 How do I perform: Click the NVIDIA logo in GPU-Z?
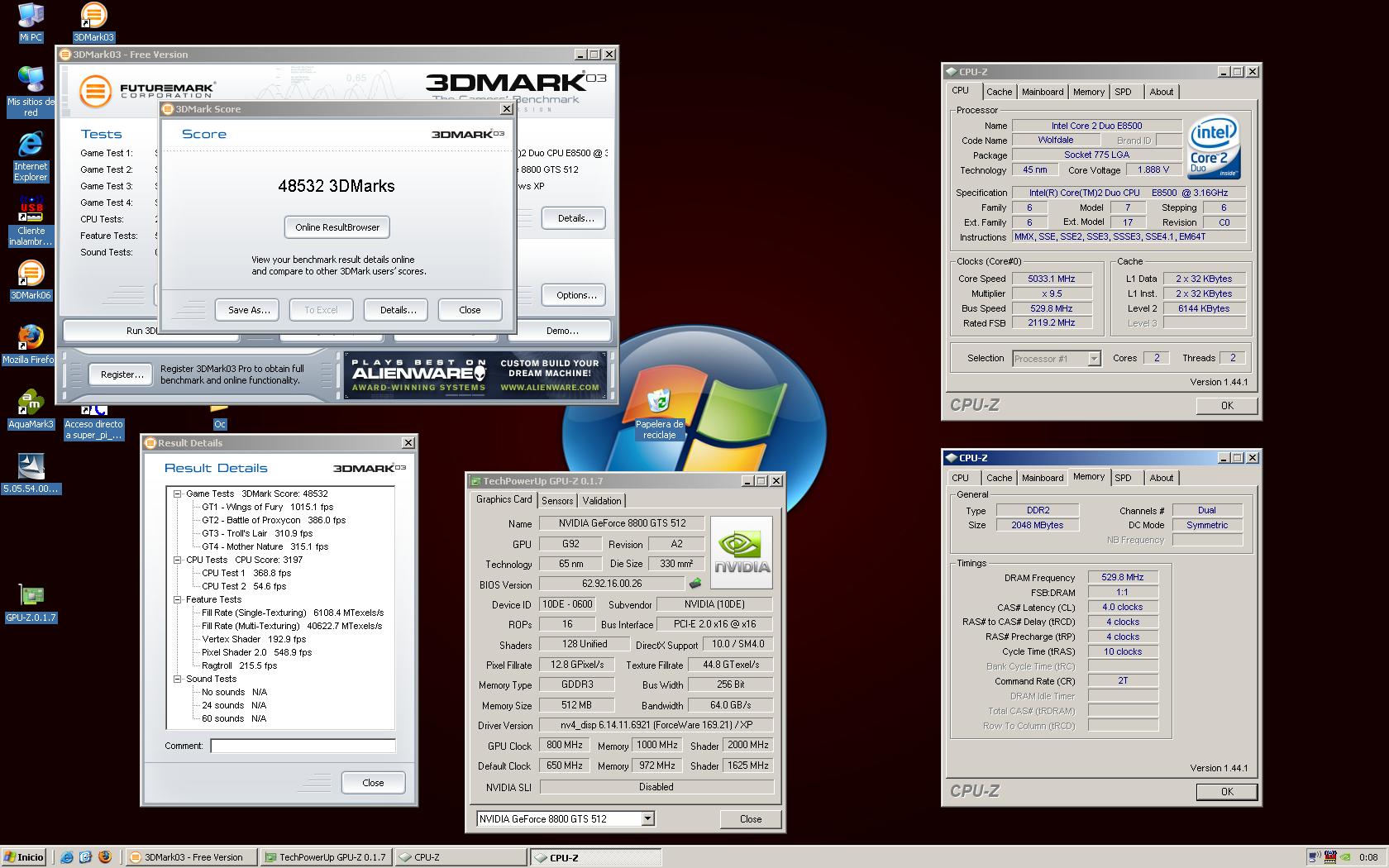(x=742, y=552)
